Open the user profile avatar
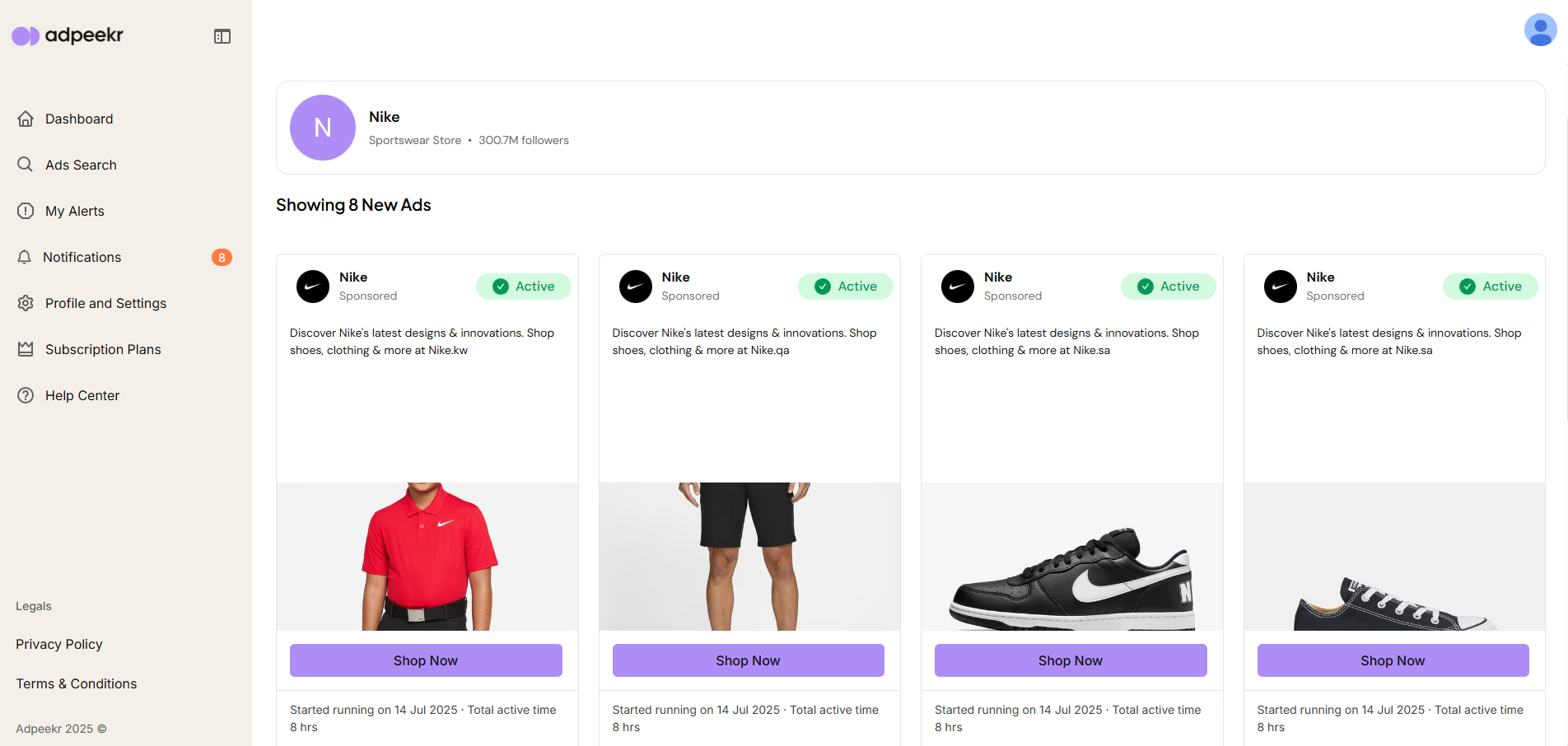This screenshot has width=1568, height=746. click(x=1540, y=30)
